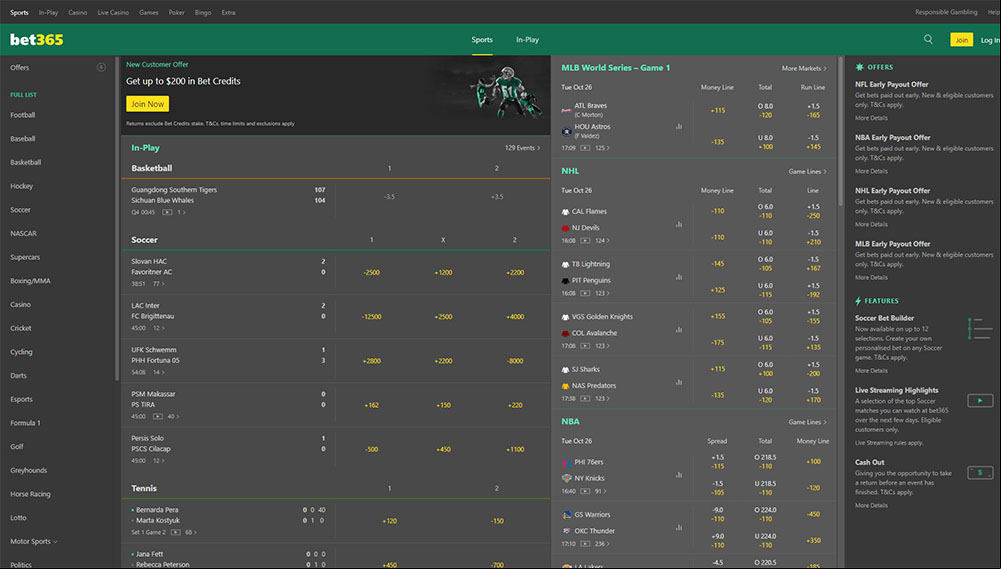This screenshot has height=569, width=1001.
Task: Open stats icon for ATL Braves game
Action: [x=679, y=126]
